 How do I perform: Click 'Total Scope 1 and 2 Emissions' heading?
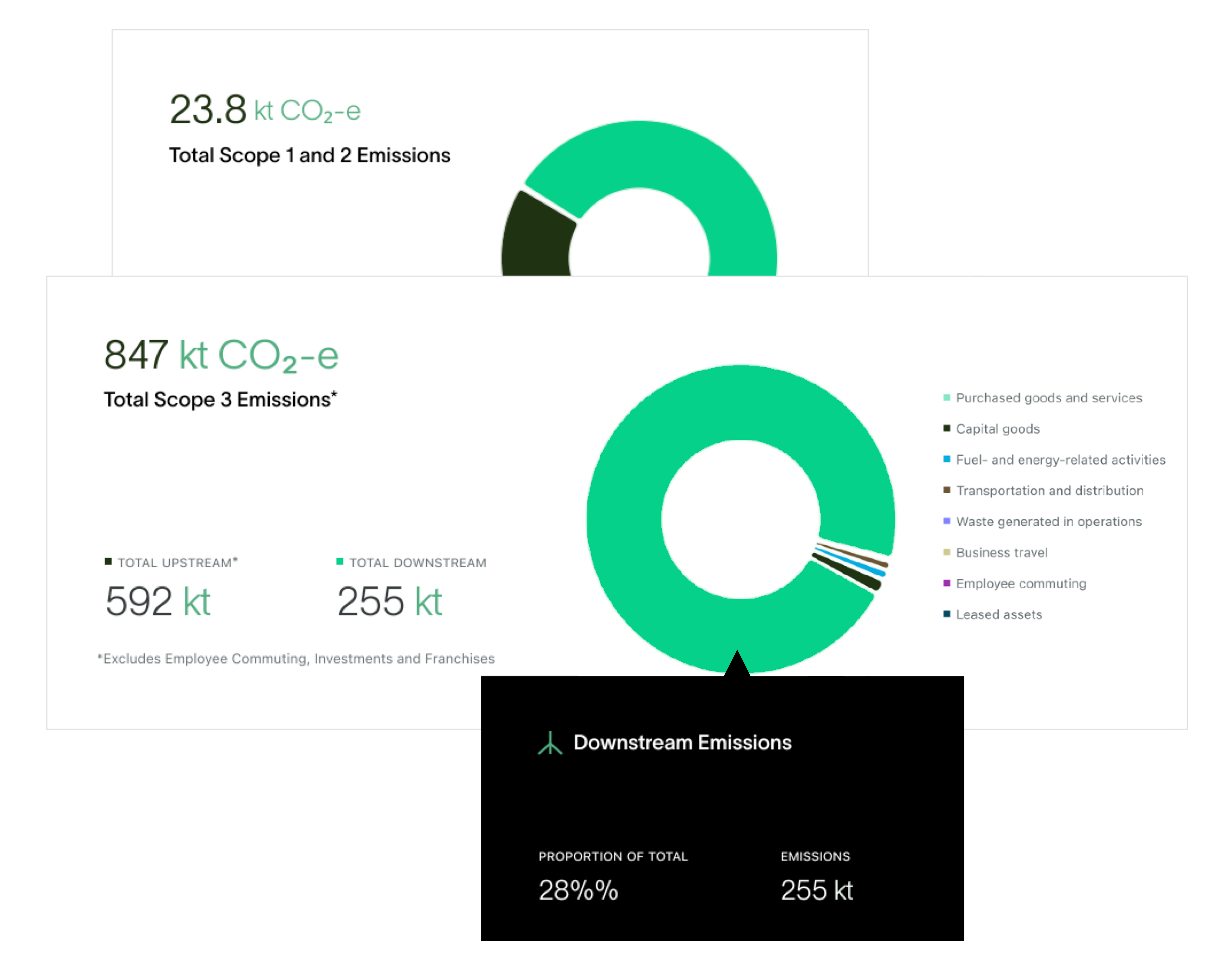pos(309,155)
